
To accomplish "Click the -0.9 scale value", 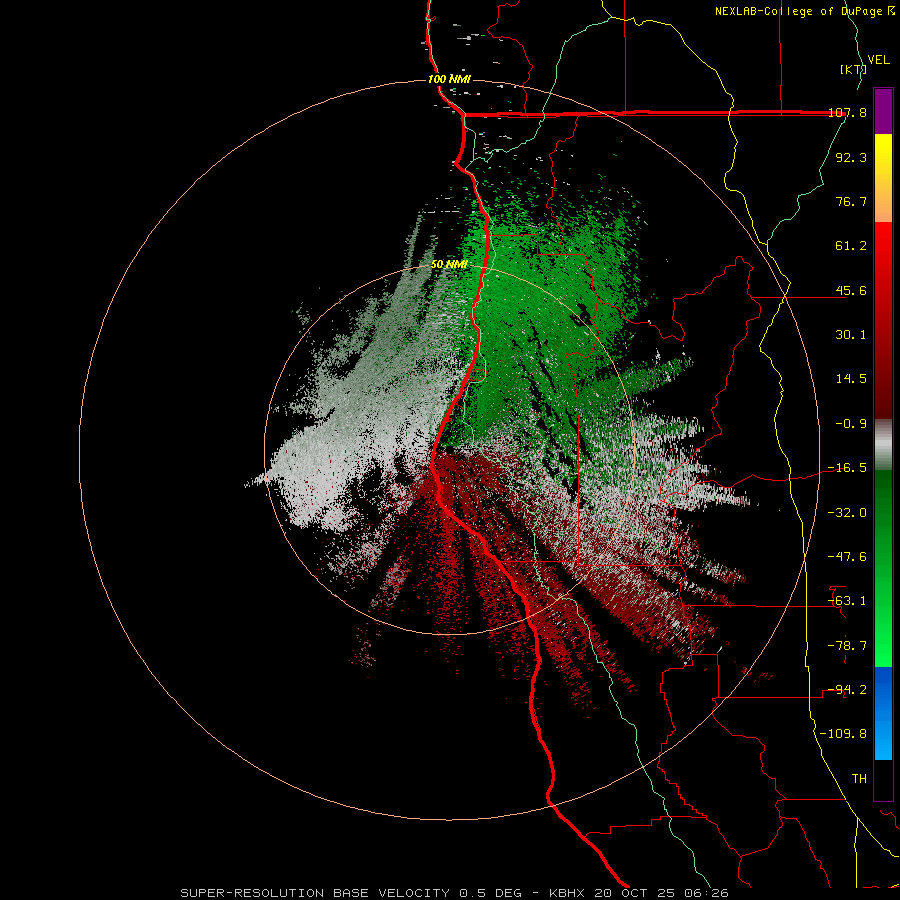I will click(x=851, y=423).
